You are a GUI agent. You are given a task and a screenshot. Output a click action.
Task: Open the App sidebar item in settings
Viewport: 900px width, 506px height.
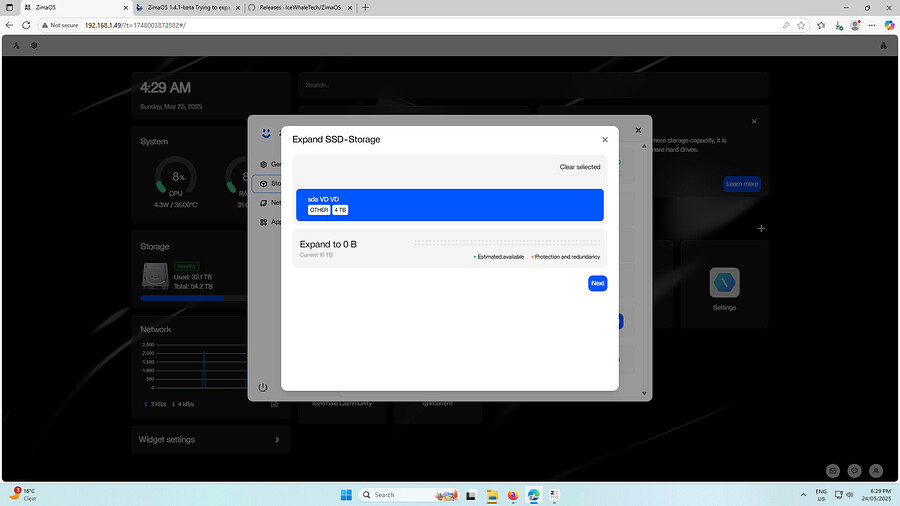click(270, 222)
